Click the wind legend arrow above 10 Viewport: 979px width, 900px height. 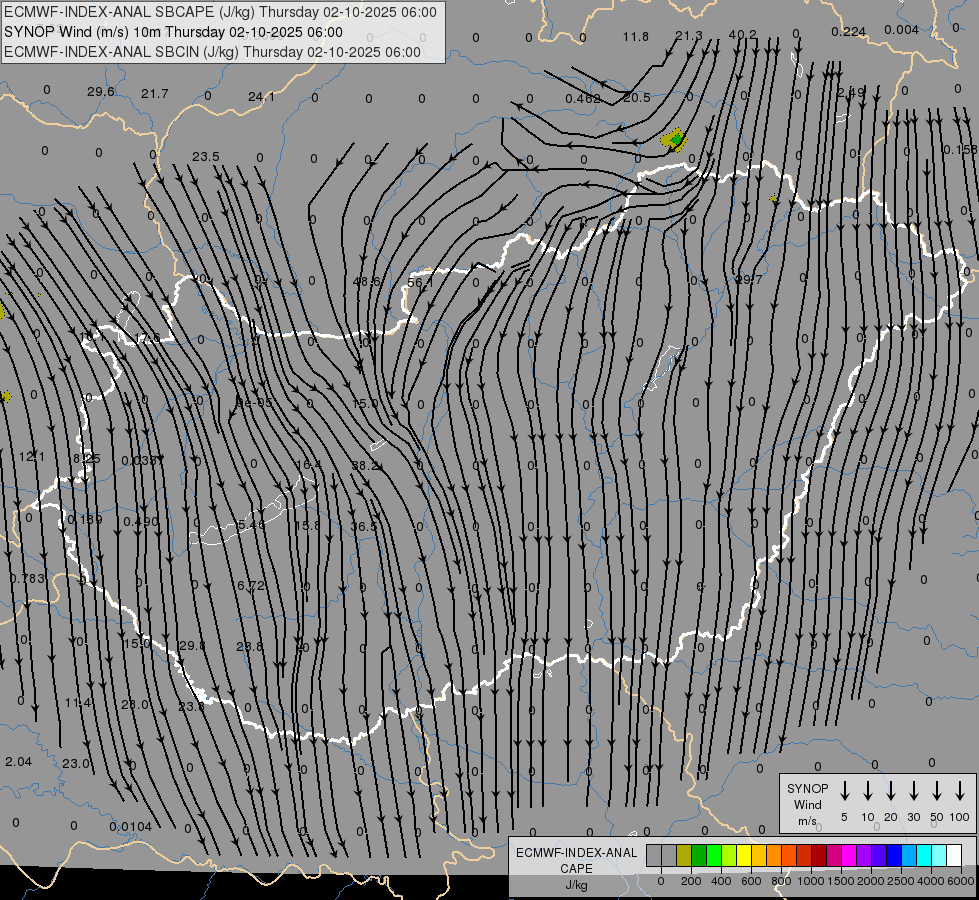[867, 791]
